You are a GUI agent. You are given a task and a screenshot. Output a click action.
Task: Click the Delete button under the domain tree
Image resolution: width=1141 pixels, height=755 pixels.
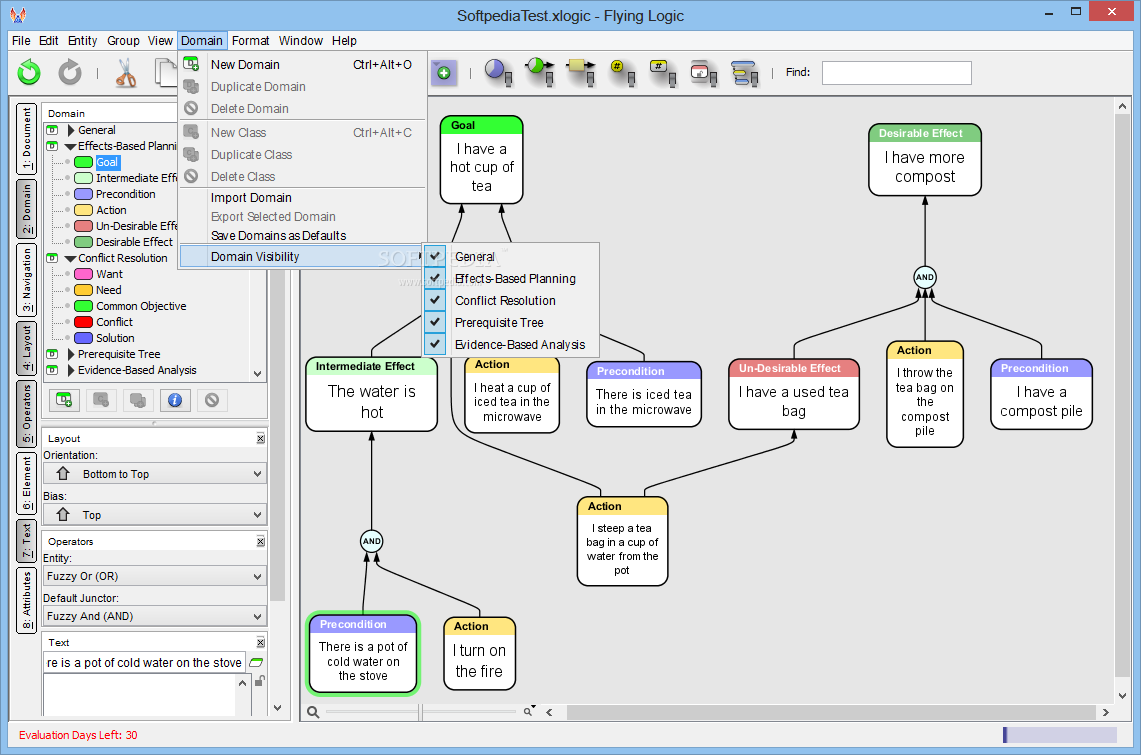(212, 400)
